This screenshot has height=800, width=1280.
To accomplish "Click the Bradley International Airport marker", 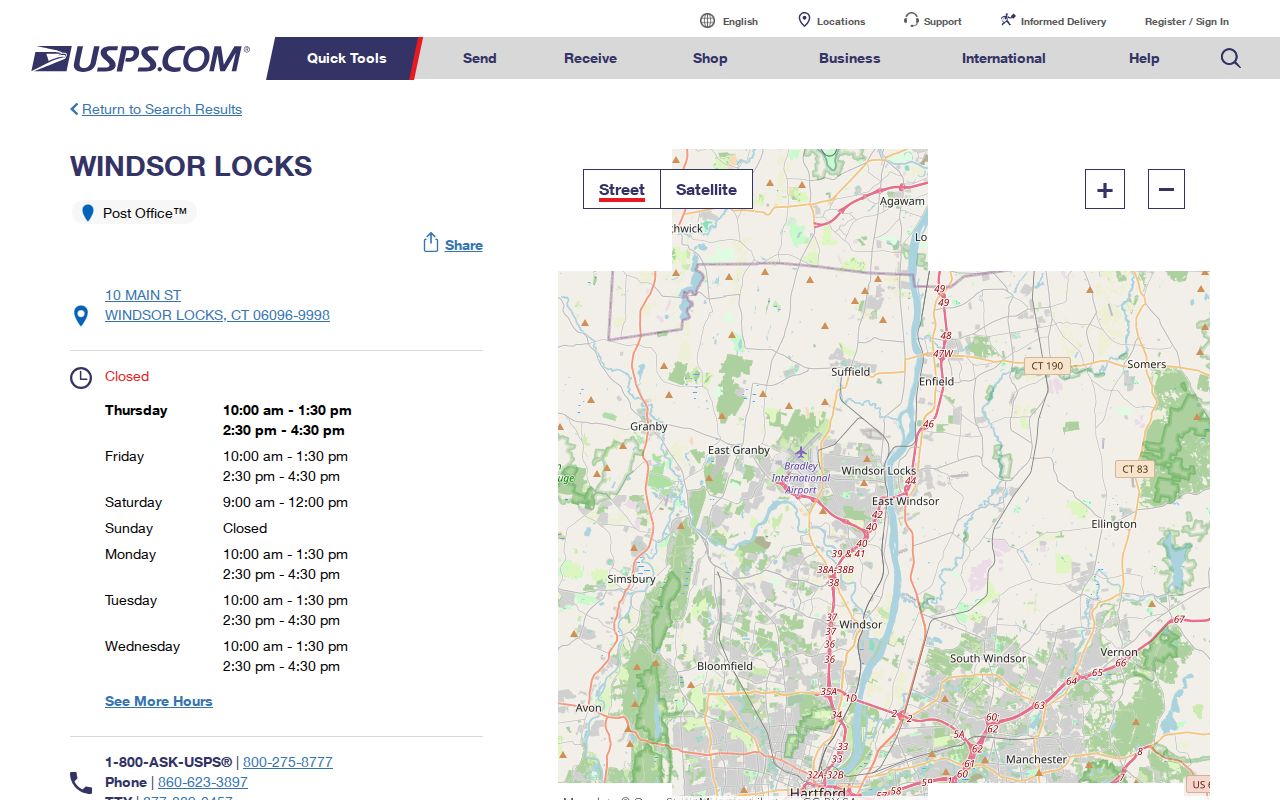I will [x=800, y=453].
